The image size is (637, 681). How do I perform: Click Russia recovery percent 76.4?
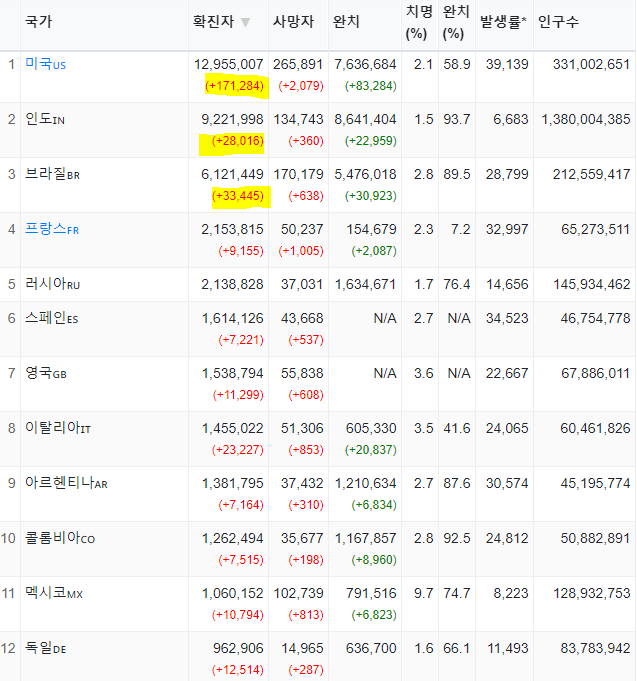click(457, 284)
